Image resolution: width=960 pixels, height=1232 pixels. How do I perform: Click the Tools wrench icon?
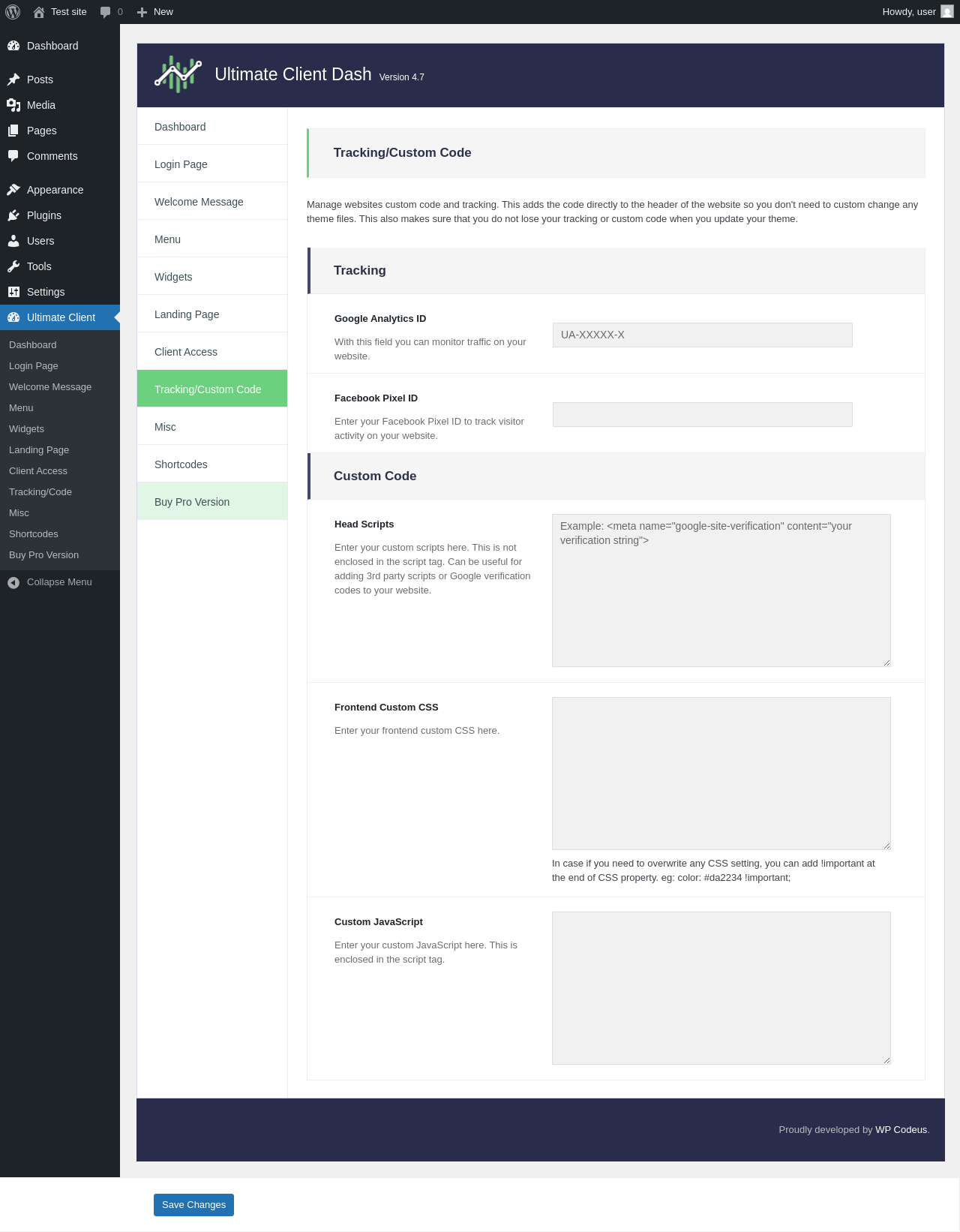pyautogui.click(x=13, y=266)
